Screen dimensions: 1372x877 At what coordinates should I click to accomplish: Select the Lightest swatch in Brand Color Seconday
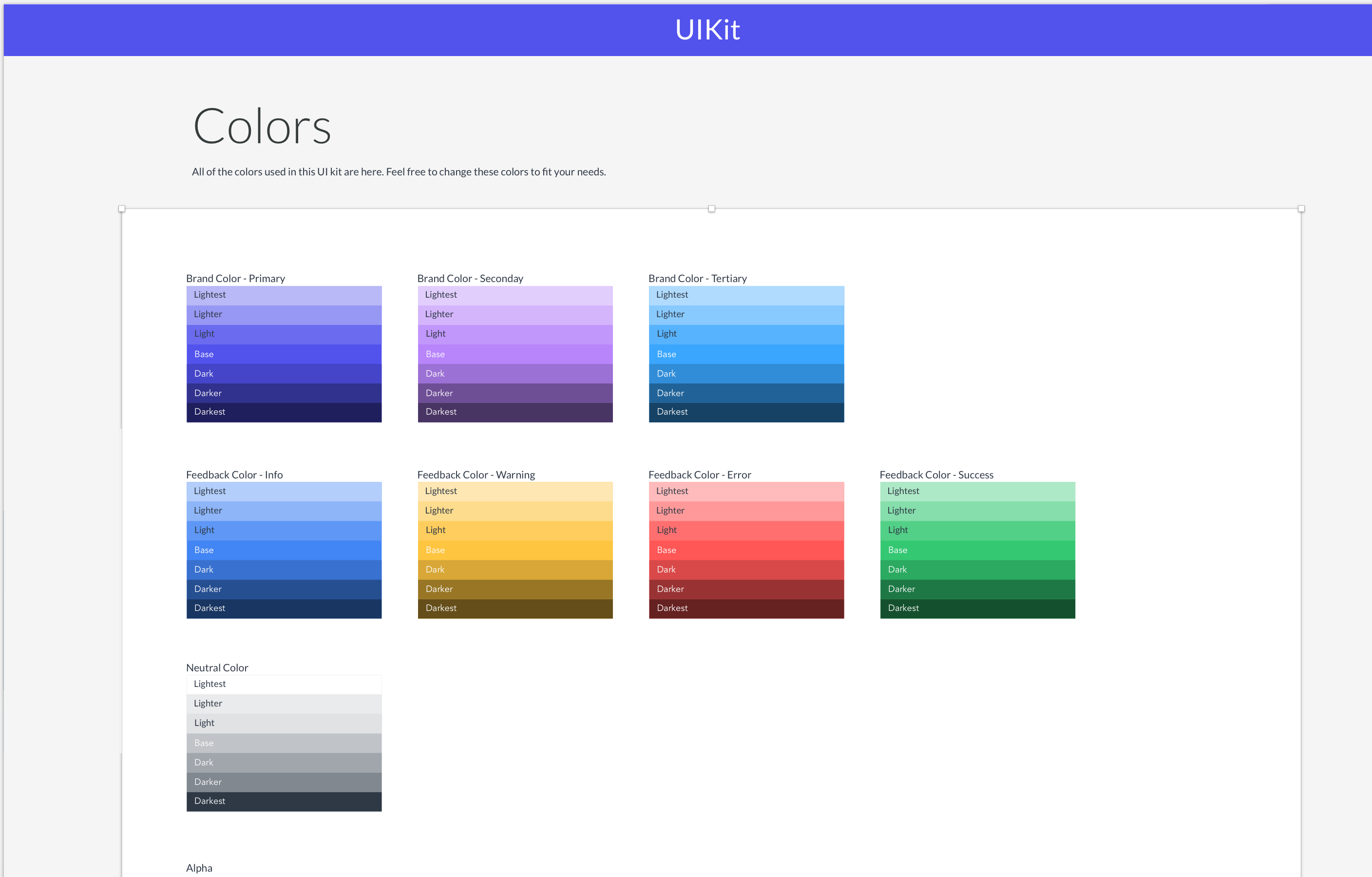click(515, 295)
